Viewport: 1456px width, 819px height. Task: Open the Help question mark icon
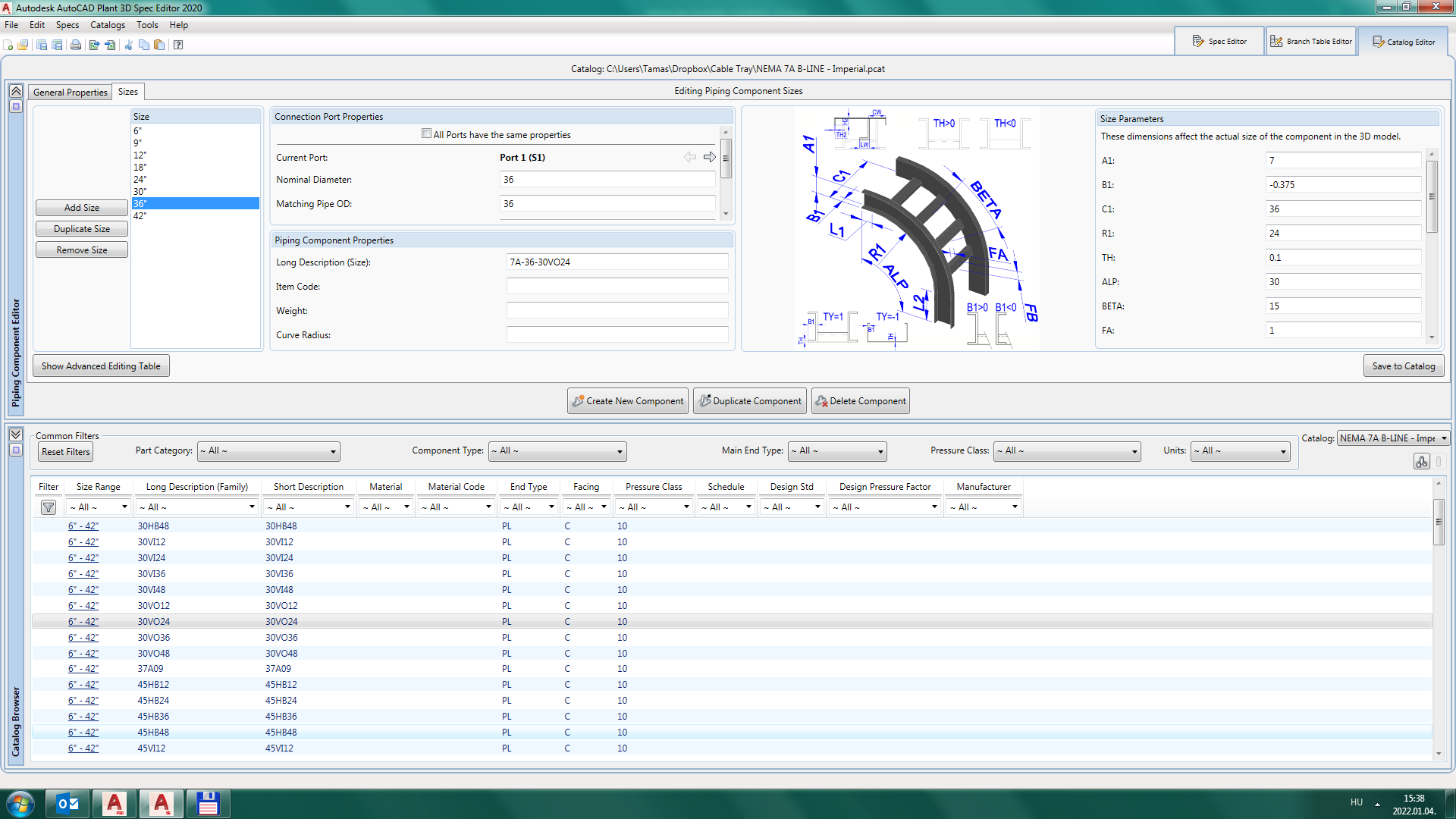[x=178, y=45]
